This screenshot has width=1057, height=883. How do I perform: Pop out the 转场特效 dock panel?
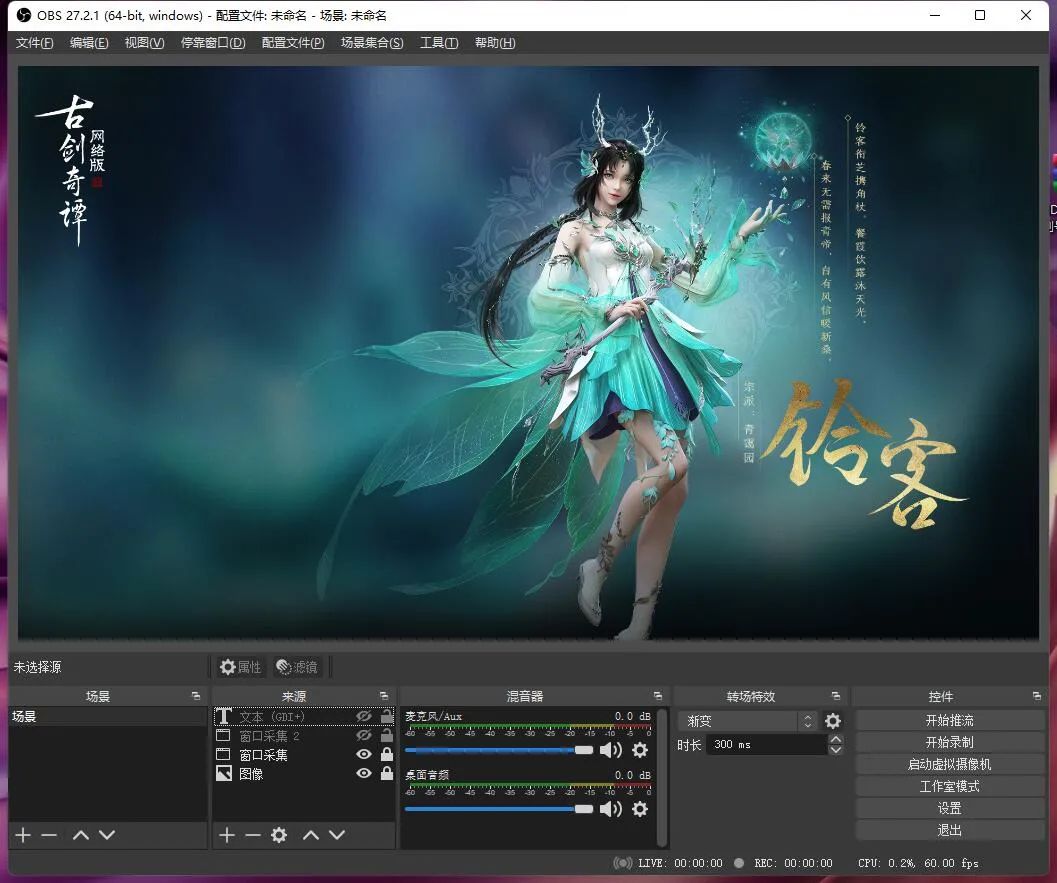pyautogui.click(x=836, y=696)
